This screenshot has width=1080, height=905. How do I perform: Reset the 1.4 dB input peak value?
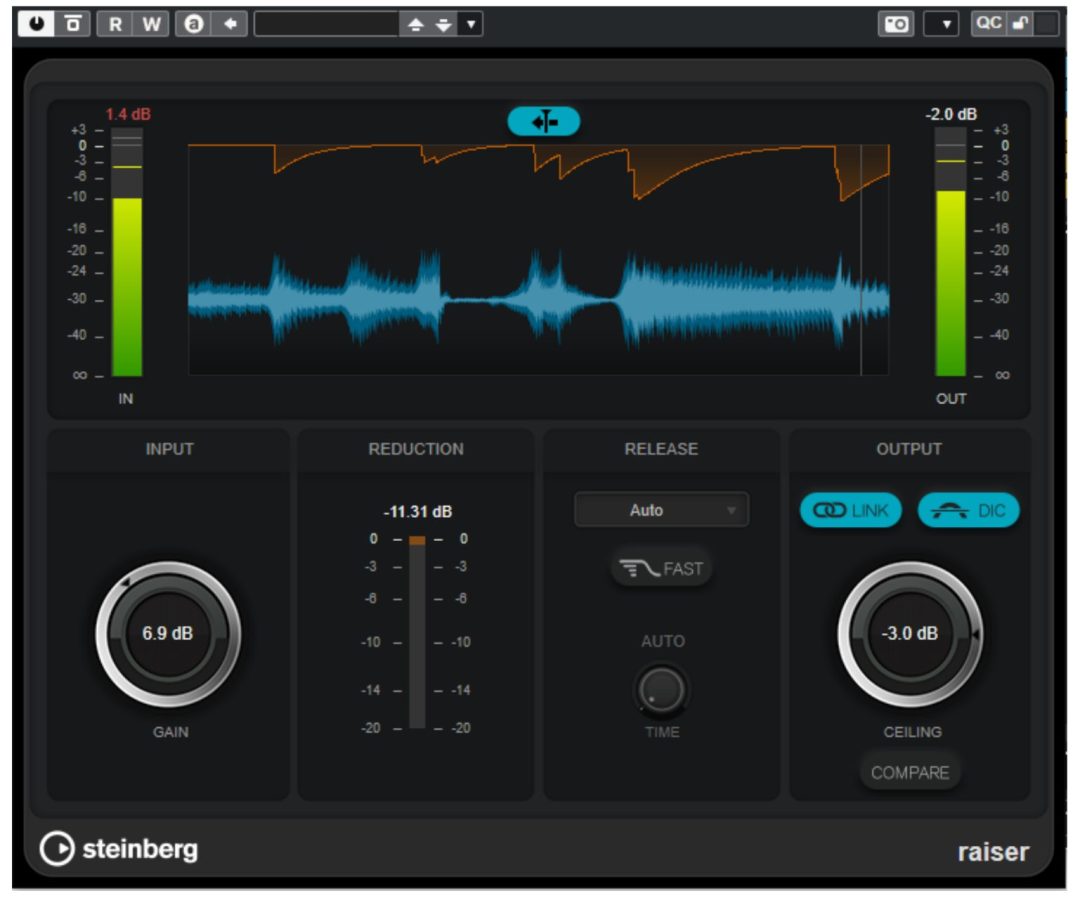point(128,114)
